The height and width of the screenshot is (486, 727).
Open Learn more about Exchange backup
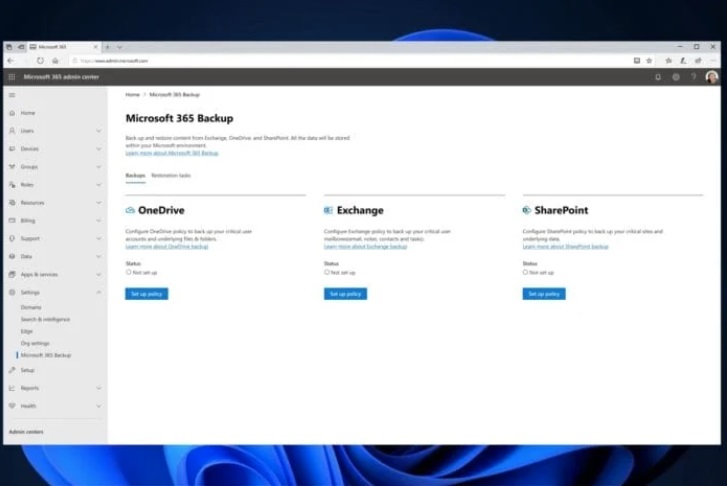click(x=365, y=247)
